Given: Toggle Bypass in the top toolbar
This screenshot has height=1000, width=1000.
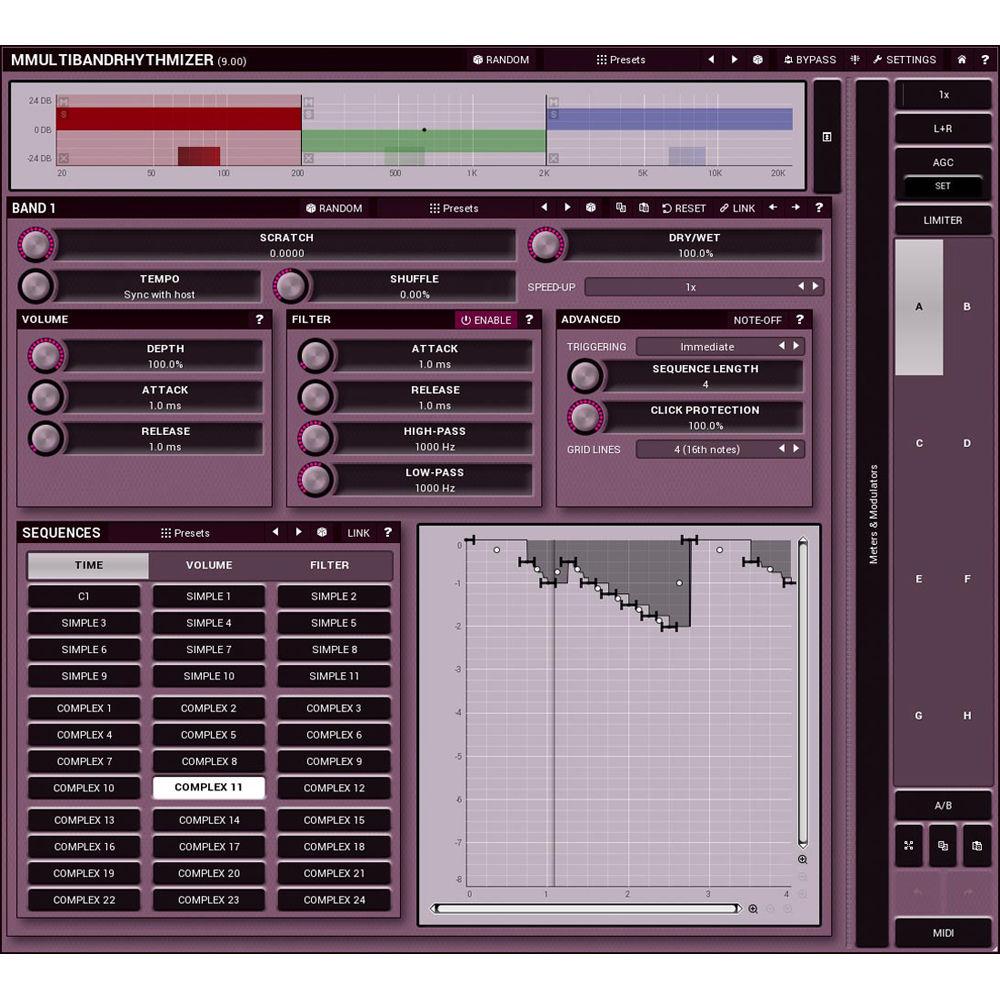Looking at the screenshot, I should click(810, 59).
